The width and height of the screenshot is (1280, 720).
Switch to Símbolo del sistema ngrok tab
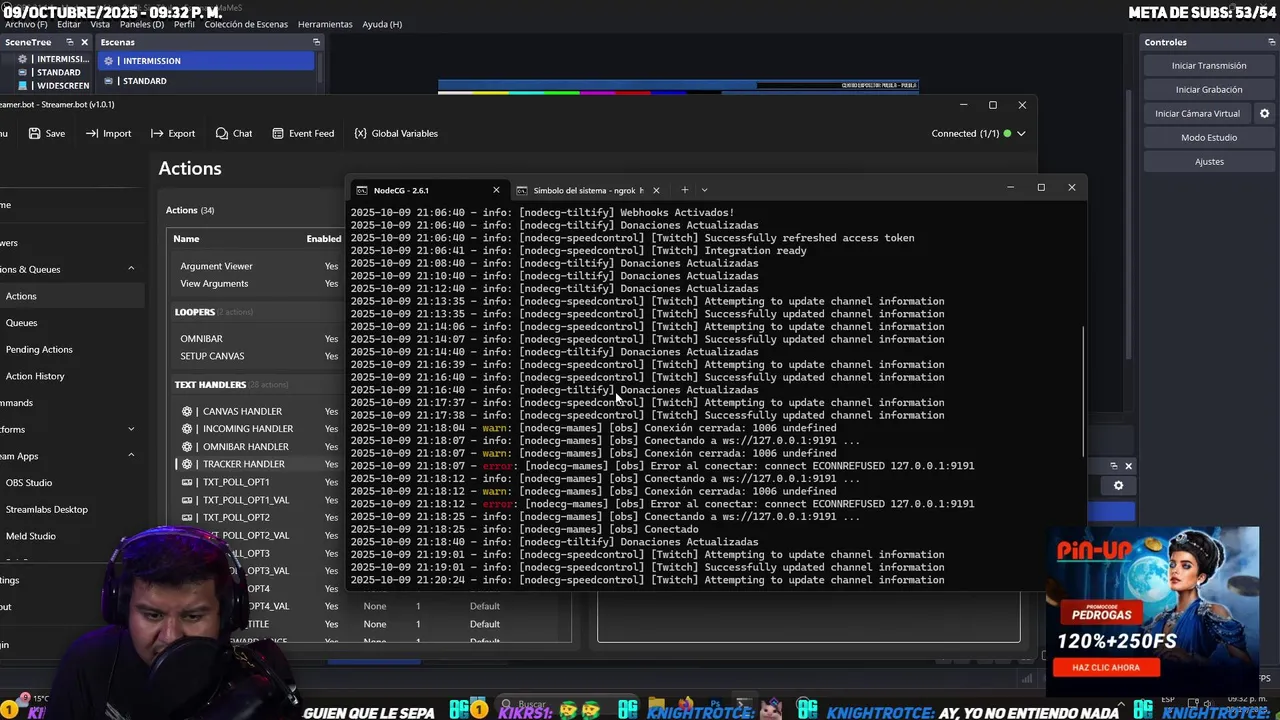(x=589, y=190)
